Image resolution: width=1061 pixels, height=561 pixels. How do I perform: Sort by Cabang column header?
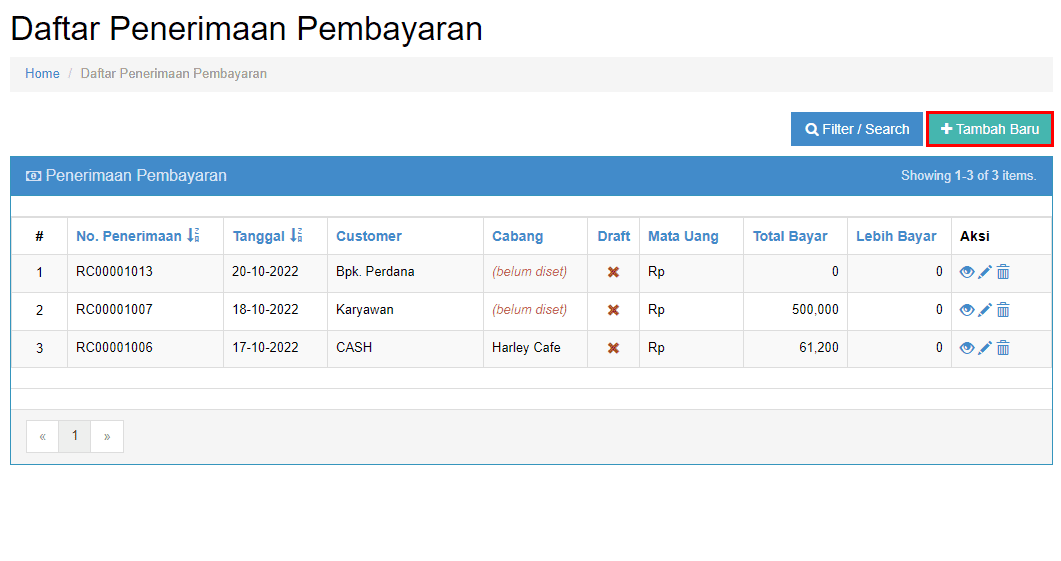click(517, 236)
